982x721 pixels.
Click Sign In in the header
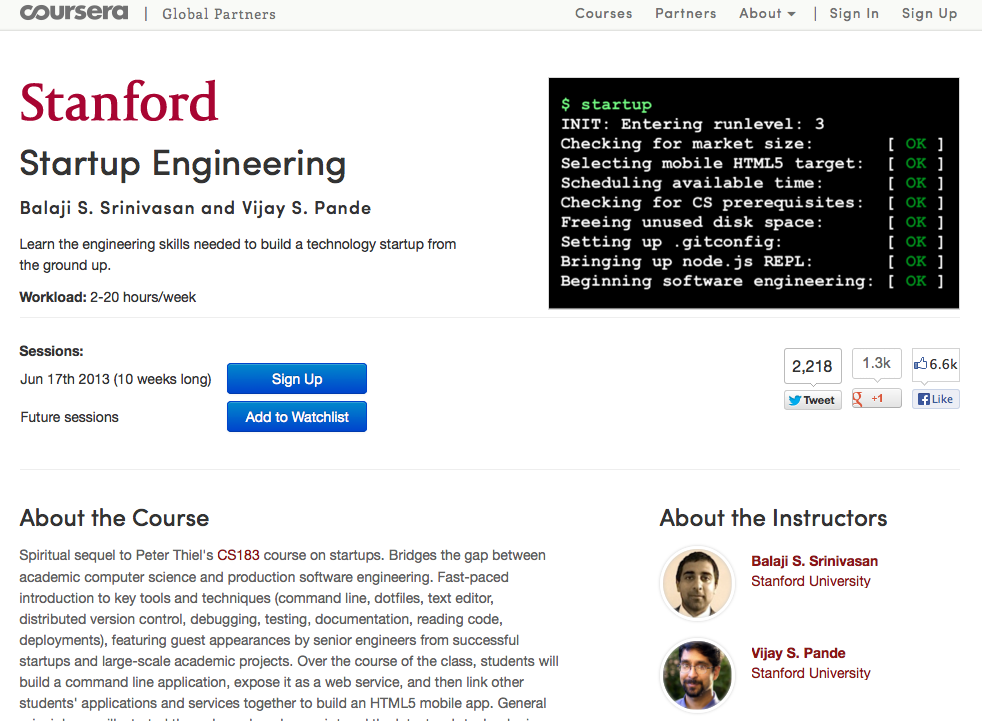(x=853, y=14)
